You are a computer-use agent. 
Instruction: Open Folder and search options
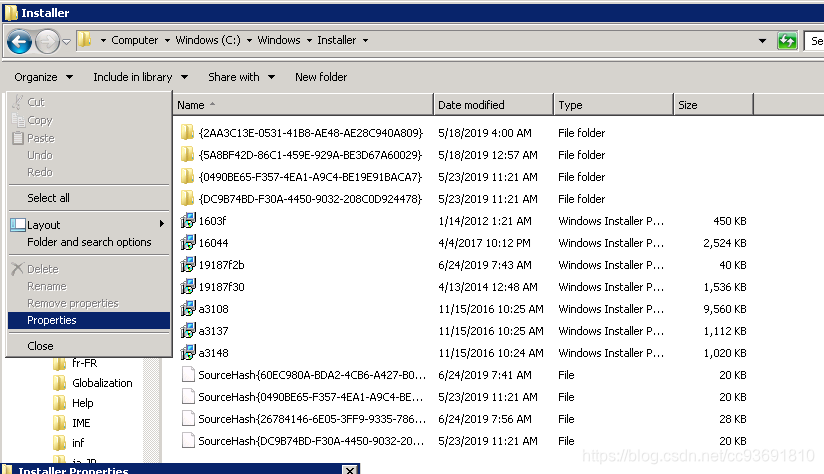coord(89,242)
